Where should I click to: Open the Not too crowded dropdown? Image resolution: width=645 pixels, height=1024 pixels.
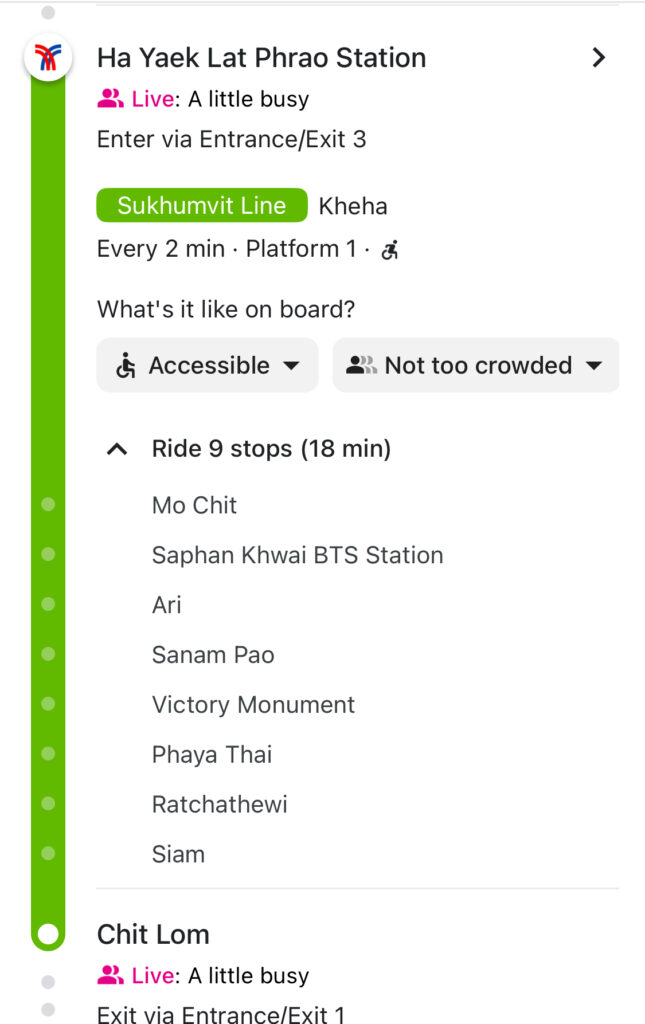tap(476, 365)
